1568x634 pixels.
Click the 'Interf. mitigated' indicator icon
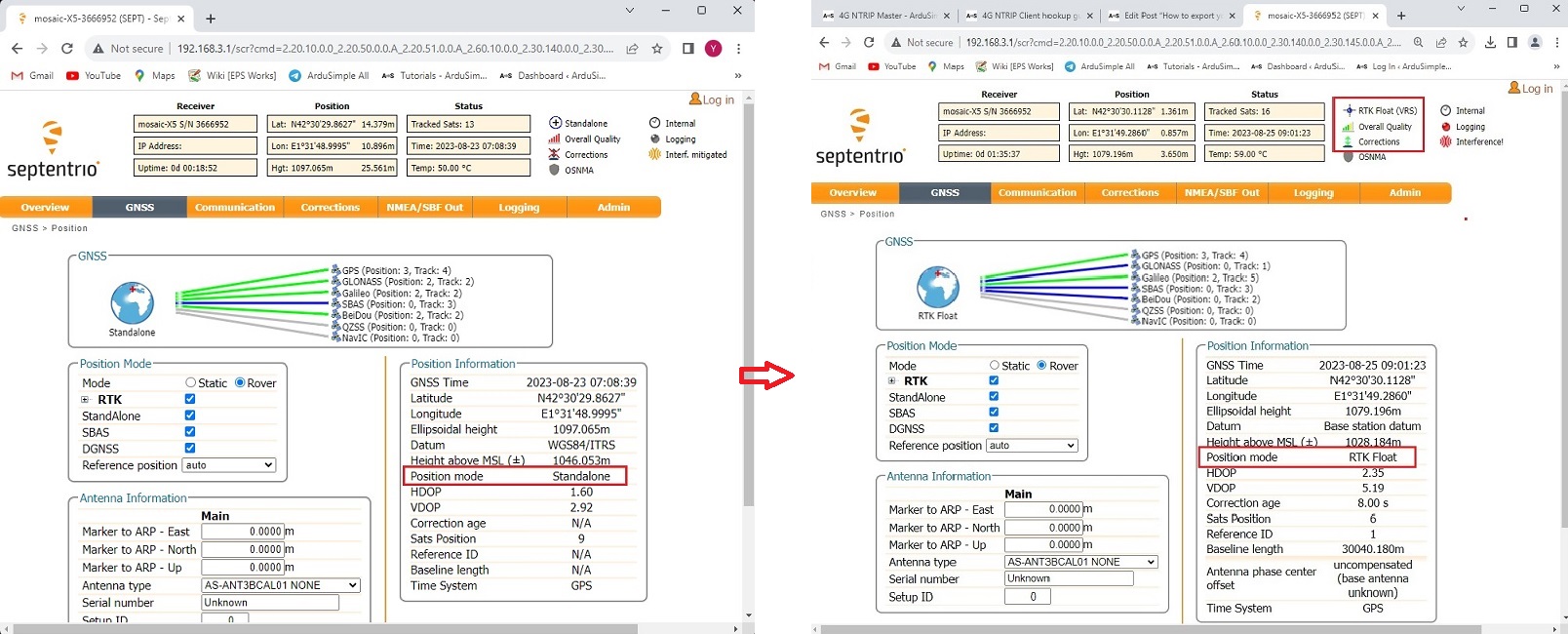(x=654, y=154)
